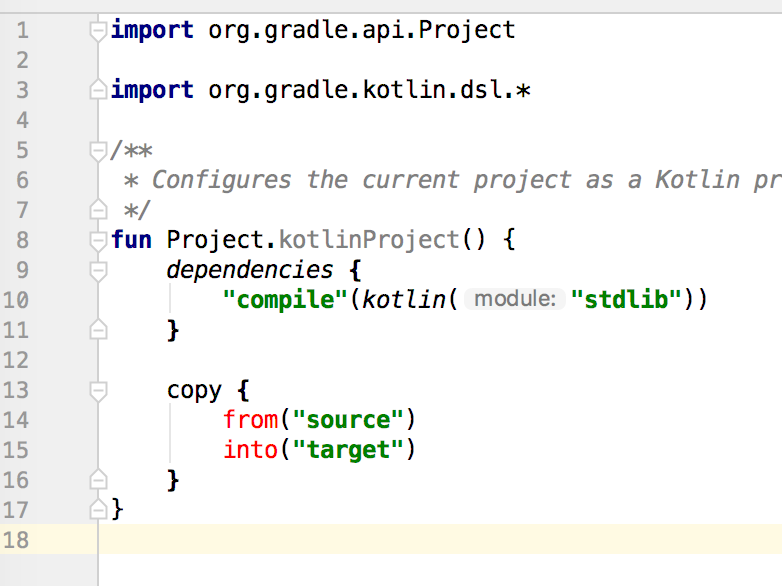Click line number 2 in the gutter
The width and height of the screenshot is (782, 586).
coord(22,60)
